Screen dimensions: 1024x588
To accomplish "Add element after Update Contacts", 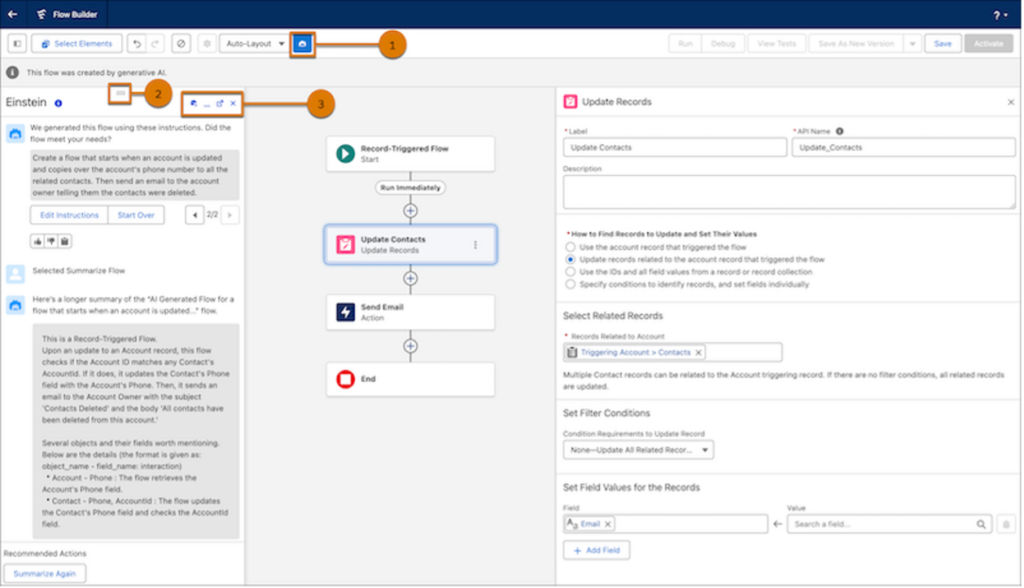I will coord(410,278).
